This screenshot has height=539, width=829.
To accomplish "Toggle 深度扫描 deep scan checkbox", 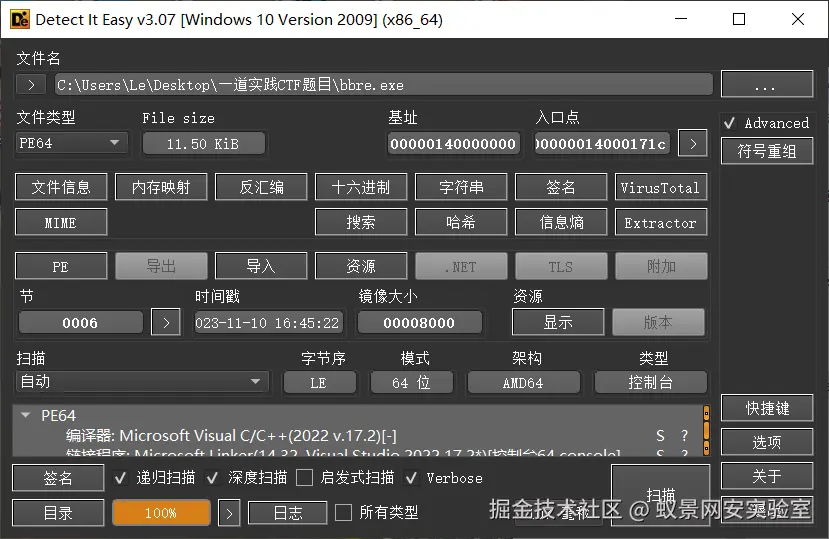I will 213,478.
